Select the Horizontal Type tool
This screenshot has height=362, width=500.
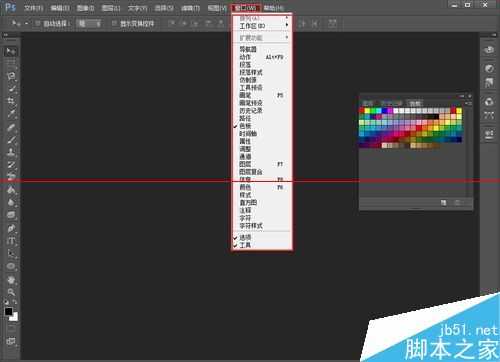pyautogui.click(x=11, y=241)
